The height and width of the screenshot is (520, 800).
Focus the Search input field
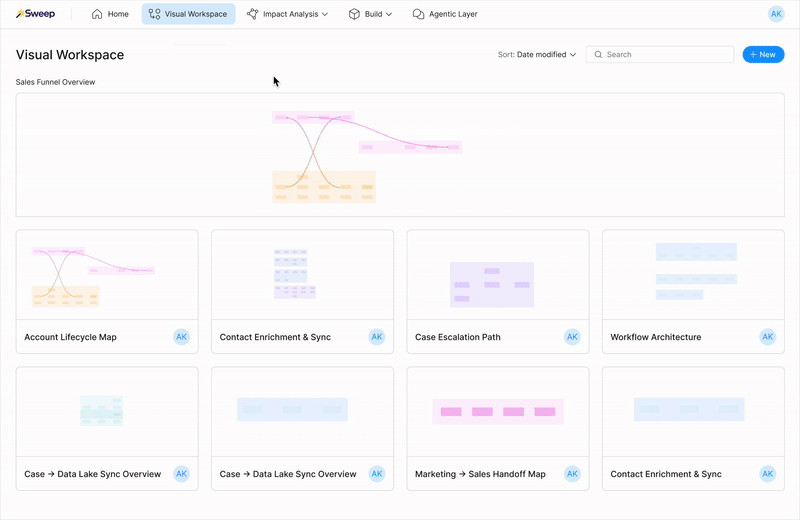click(665, 55)
